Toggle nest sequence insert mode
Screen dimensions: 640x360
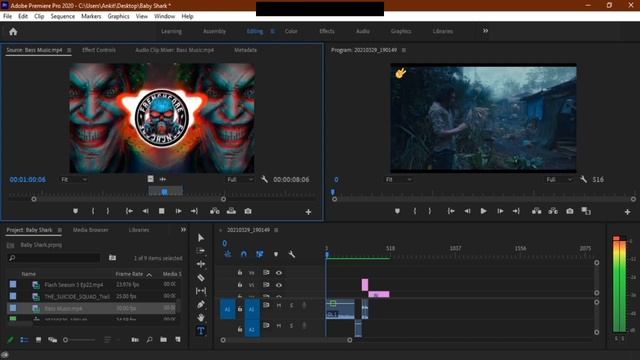pos(228,254)
